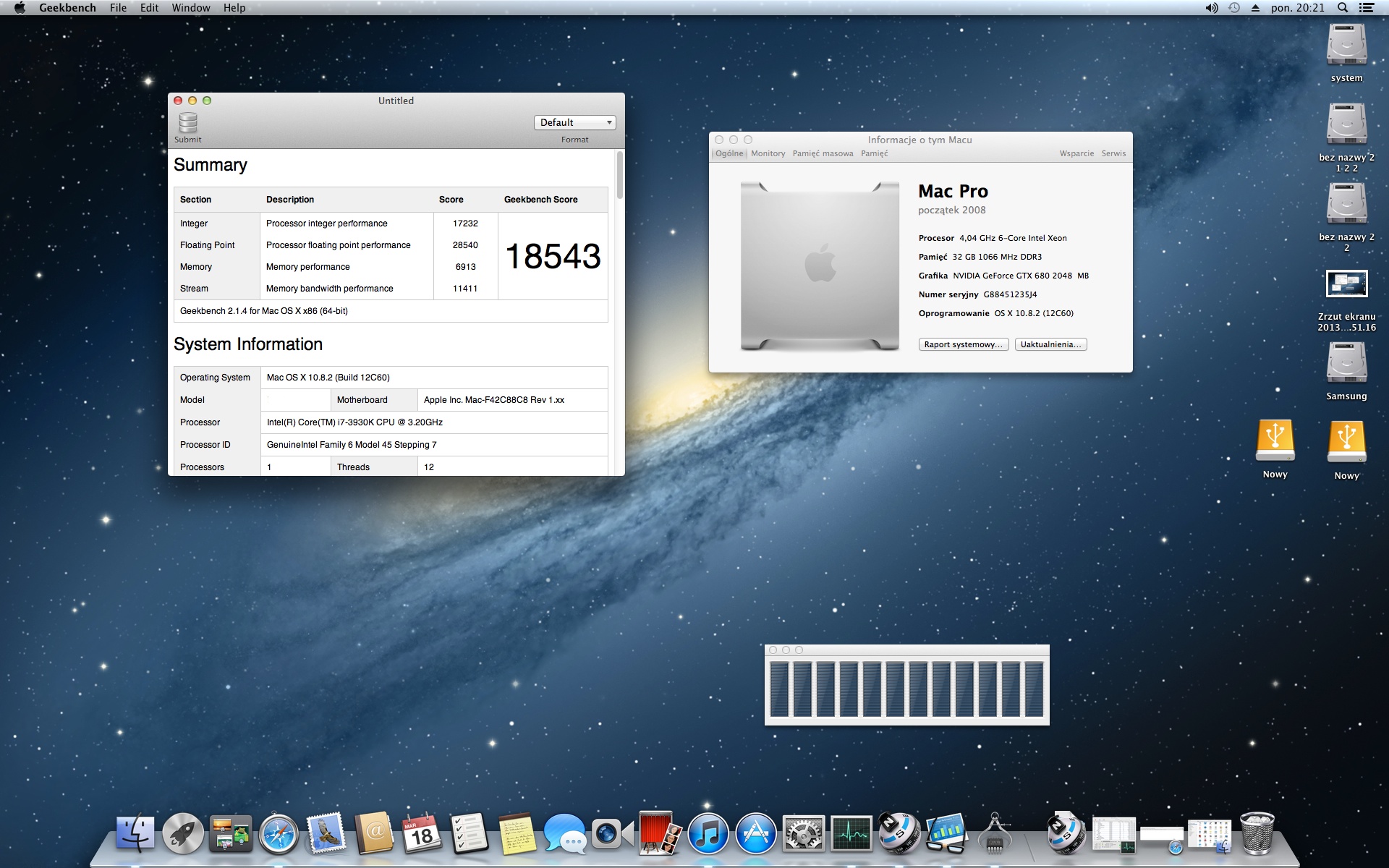The width and height of the screenshot is (1389, 868).
Task: Open System Preferences gear icon
Action: coord(803,834)
